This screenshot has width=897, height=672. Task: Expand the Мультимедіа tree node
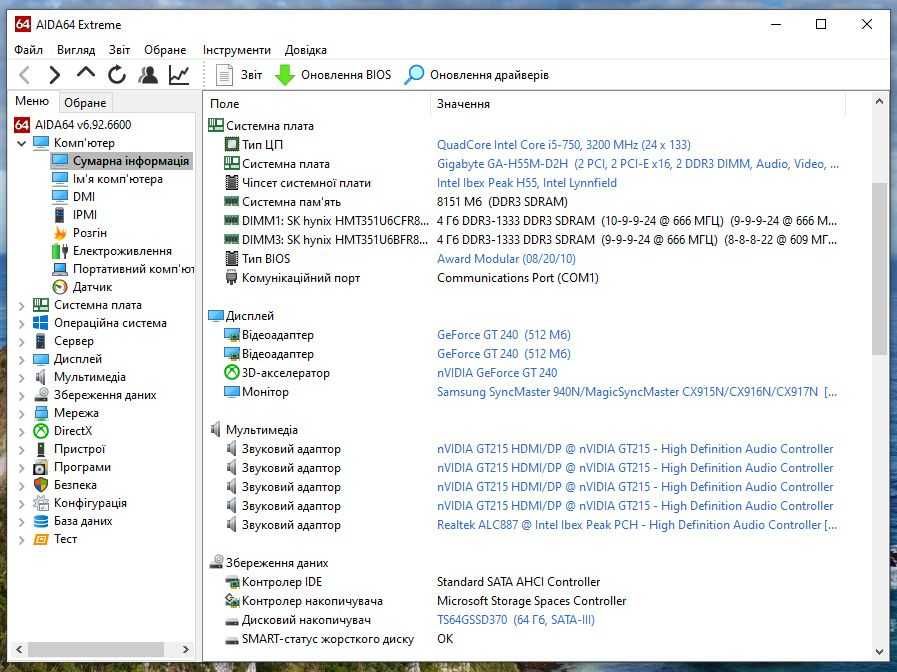pyautogui.click(x=22, y=377)
